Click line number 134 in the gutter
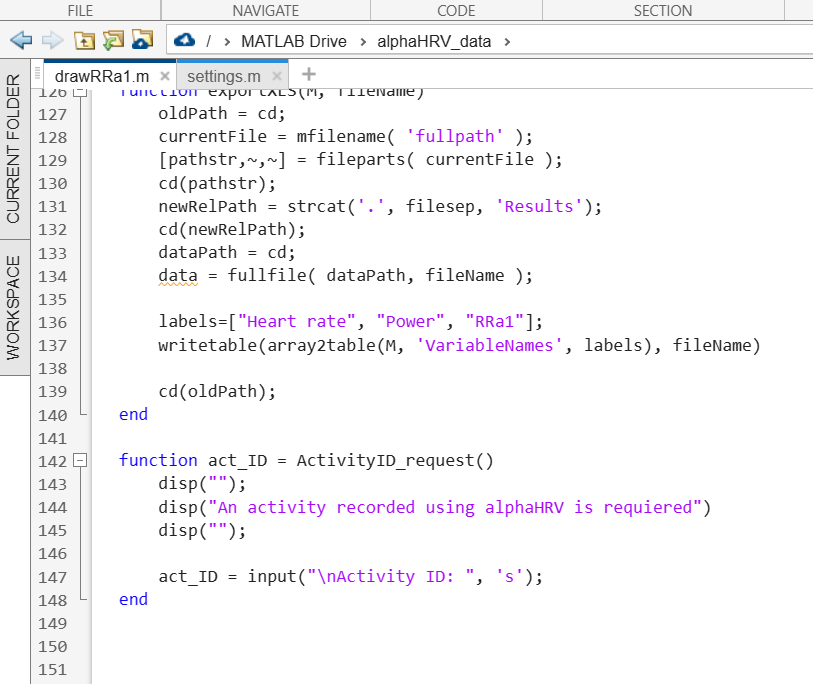The height and width of the screenshot is (684, 813). (x=52, y=276)
